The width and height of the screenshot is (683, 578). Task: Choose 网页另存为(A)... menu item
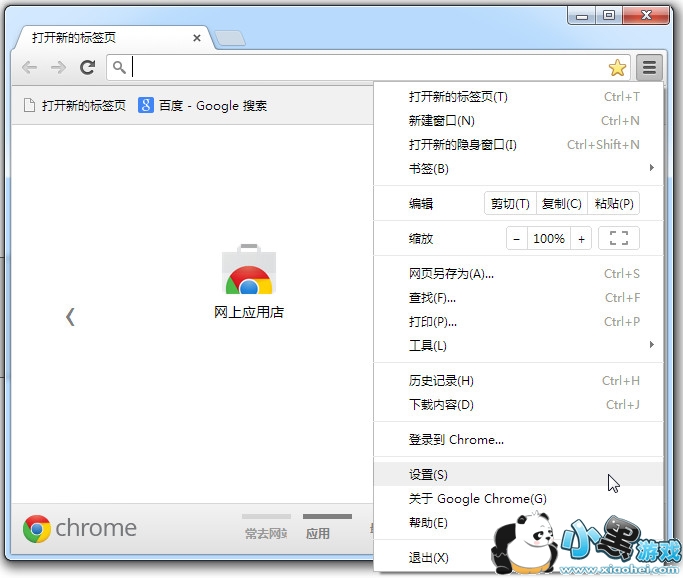pos(518,274)
